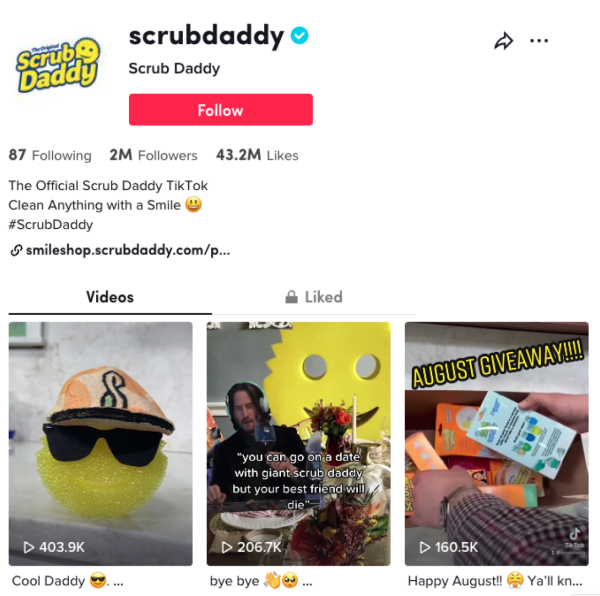The image size is (600, 596).
Task: Open the smileshop.scrubdaddy.com link
Action: click(128, 251)
